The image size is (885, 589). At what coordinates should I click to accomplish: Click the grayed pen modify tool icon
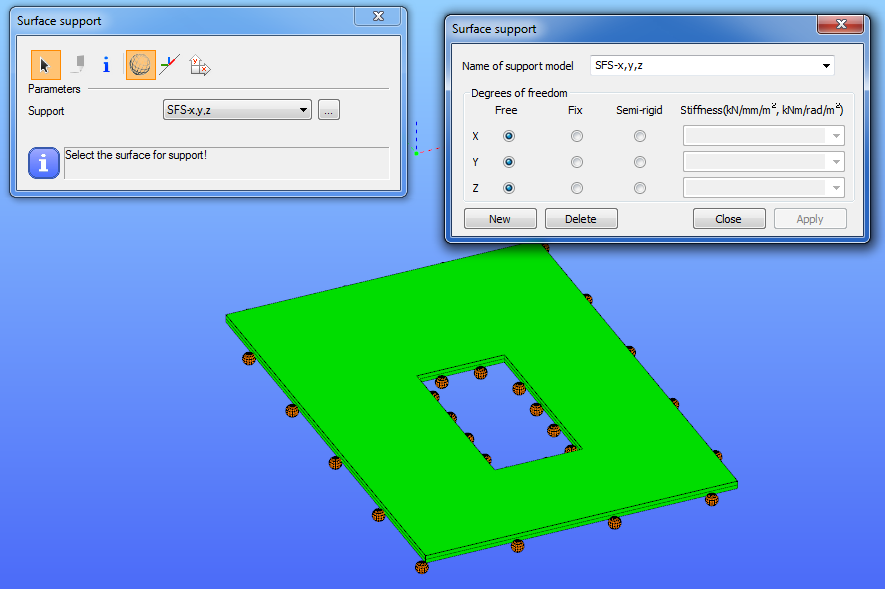coord(78,65)
